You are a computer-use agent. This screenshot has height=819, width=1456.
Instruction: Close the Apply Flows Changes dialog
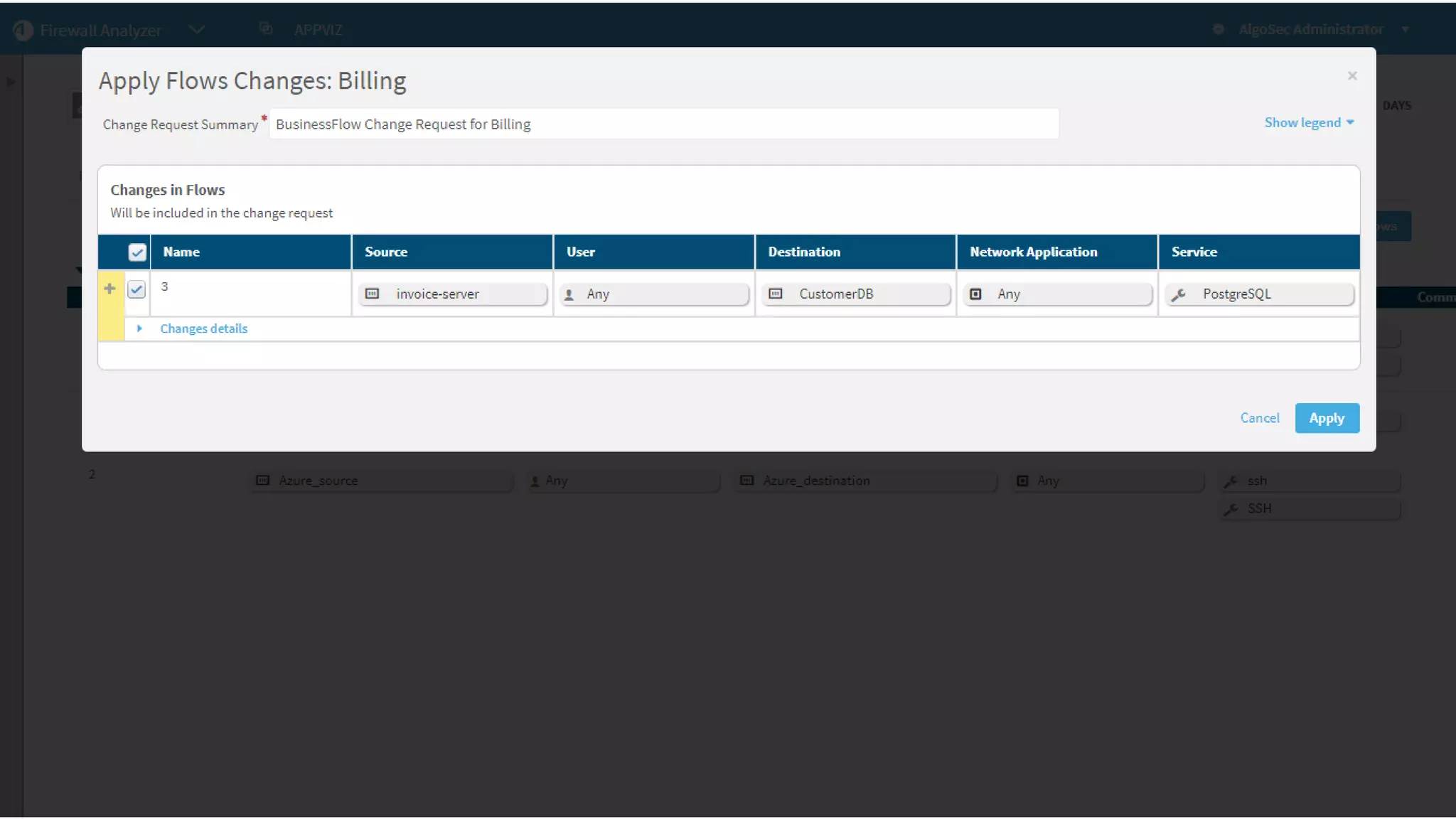coord(1351,76)
